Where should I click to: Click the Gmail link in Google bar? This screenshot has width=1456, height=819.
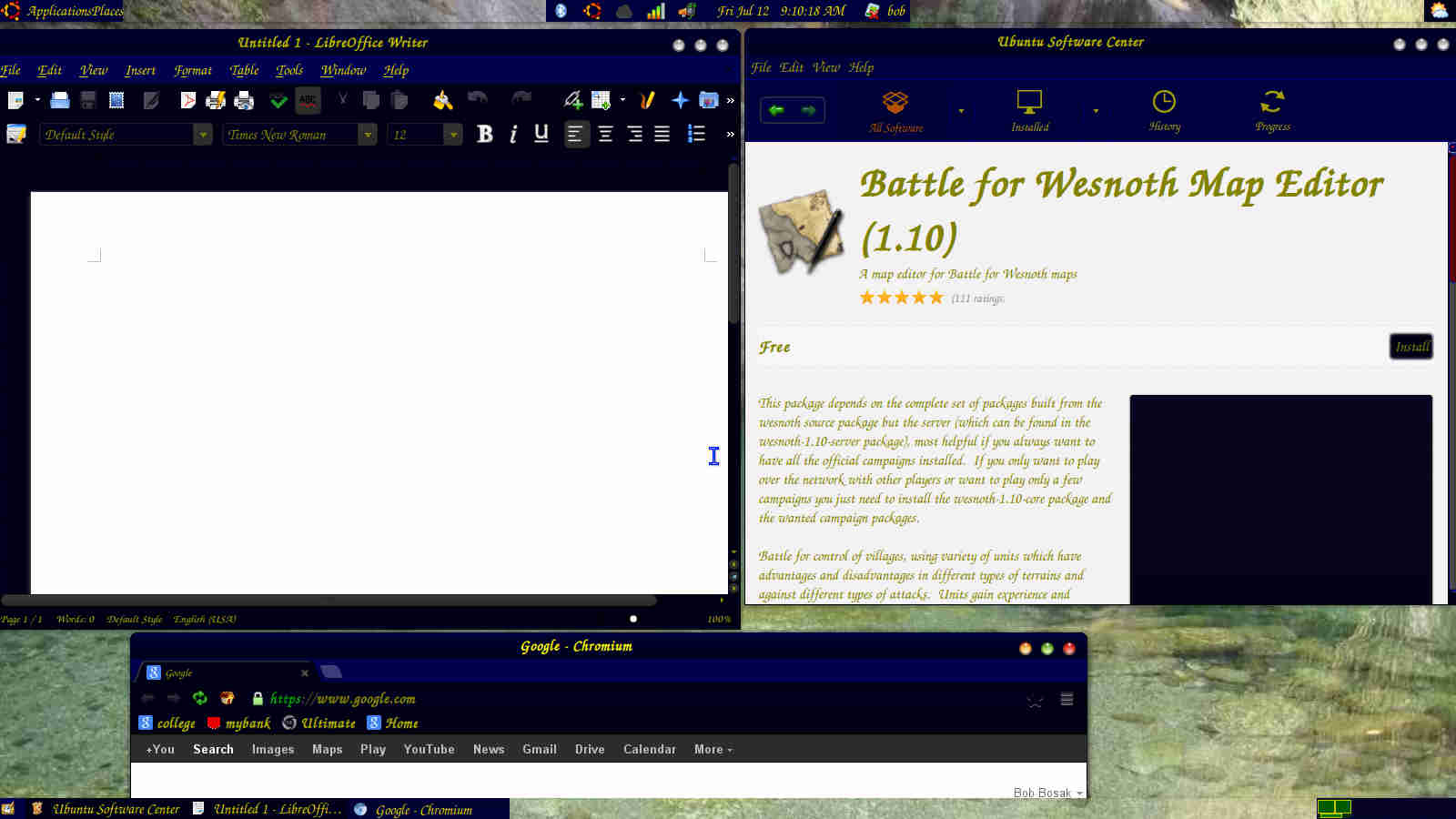pyautogui.click(x=540, y=749)
